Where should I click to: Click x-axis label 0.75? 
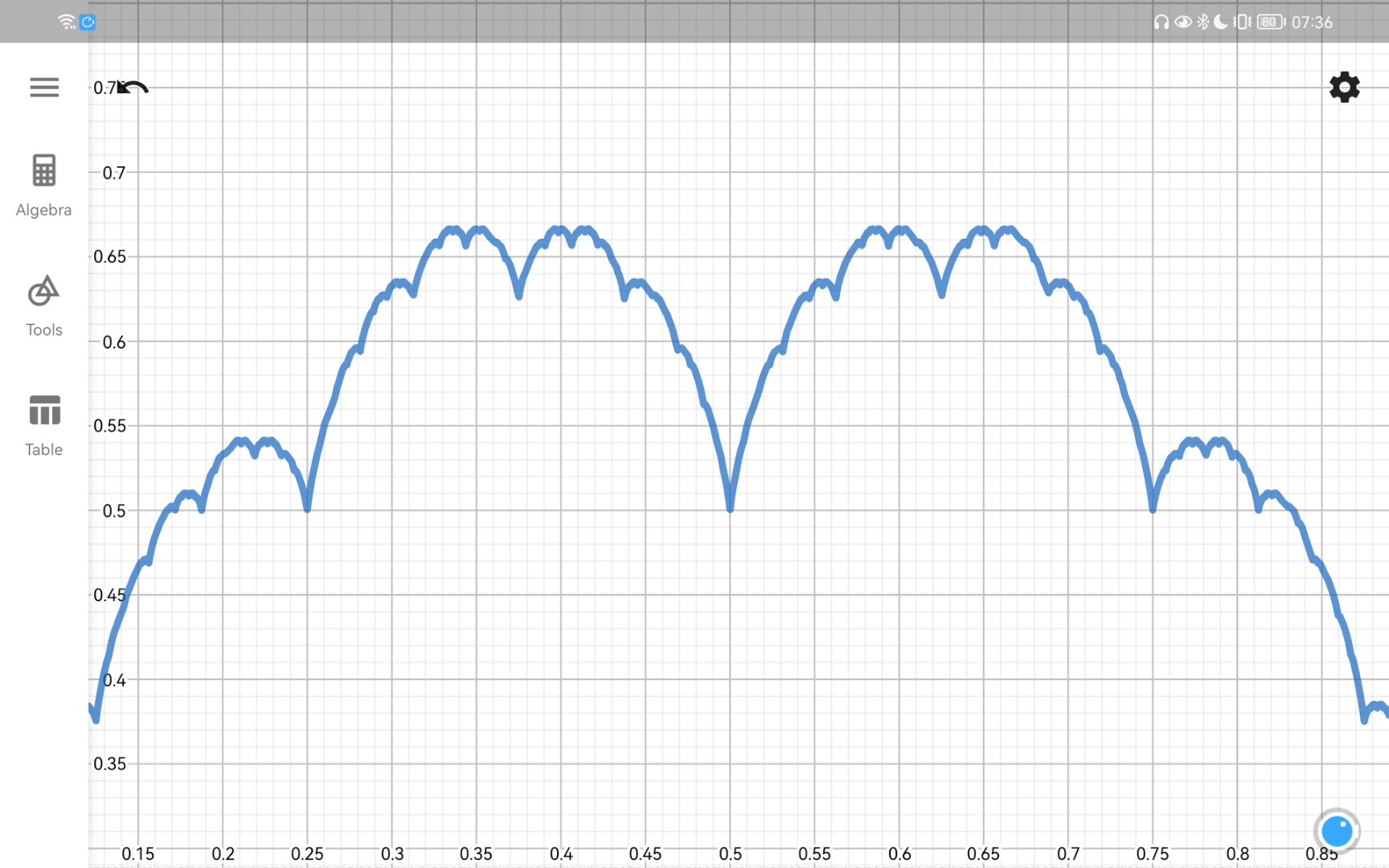[1153, 854]
